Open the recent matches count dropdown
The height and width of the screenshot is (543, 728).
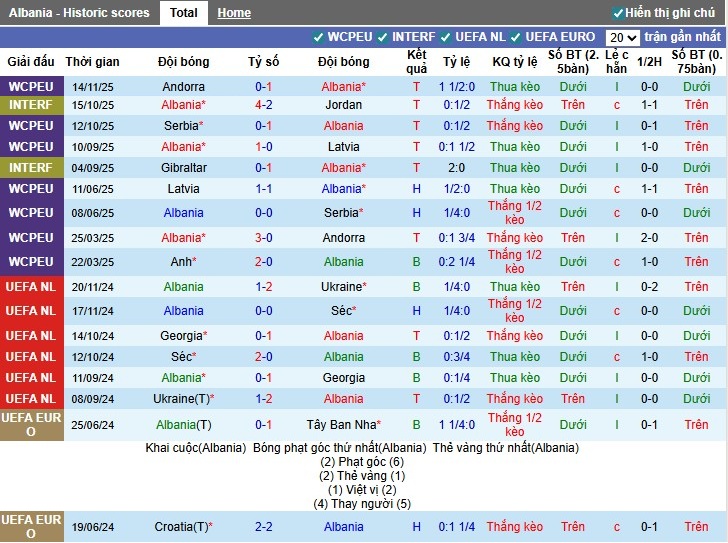621,37
